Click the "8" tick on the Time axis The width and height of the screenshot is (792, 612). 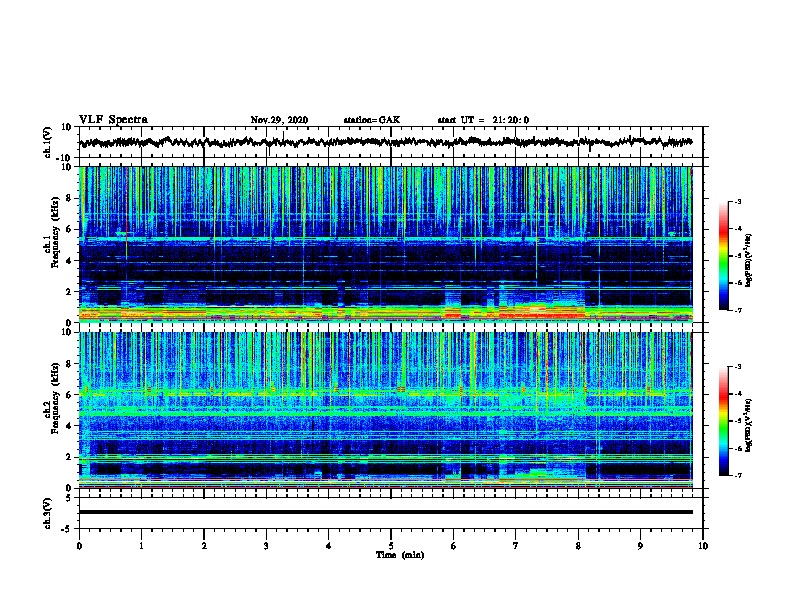(x=578, y=546)
